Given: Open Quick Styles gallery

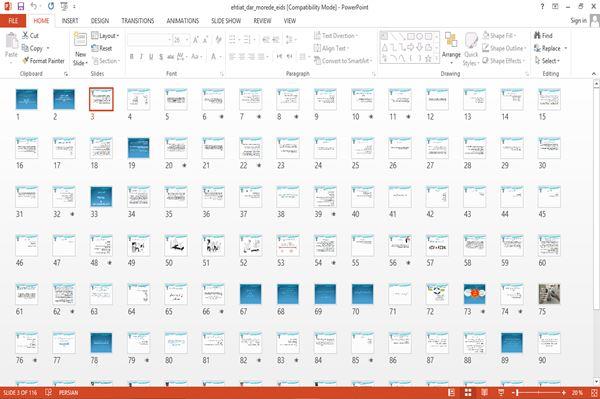Looking at the screenshot, I should click(471, 50).
